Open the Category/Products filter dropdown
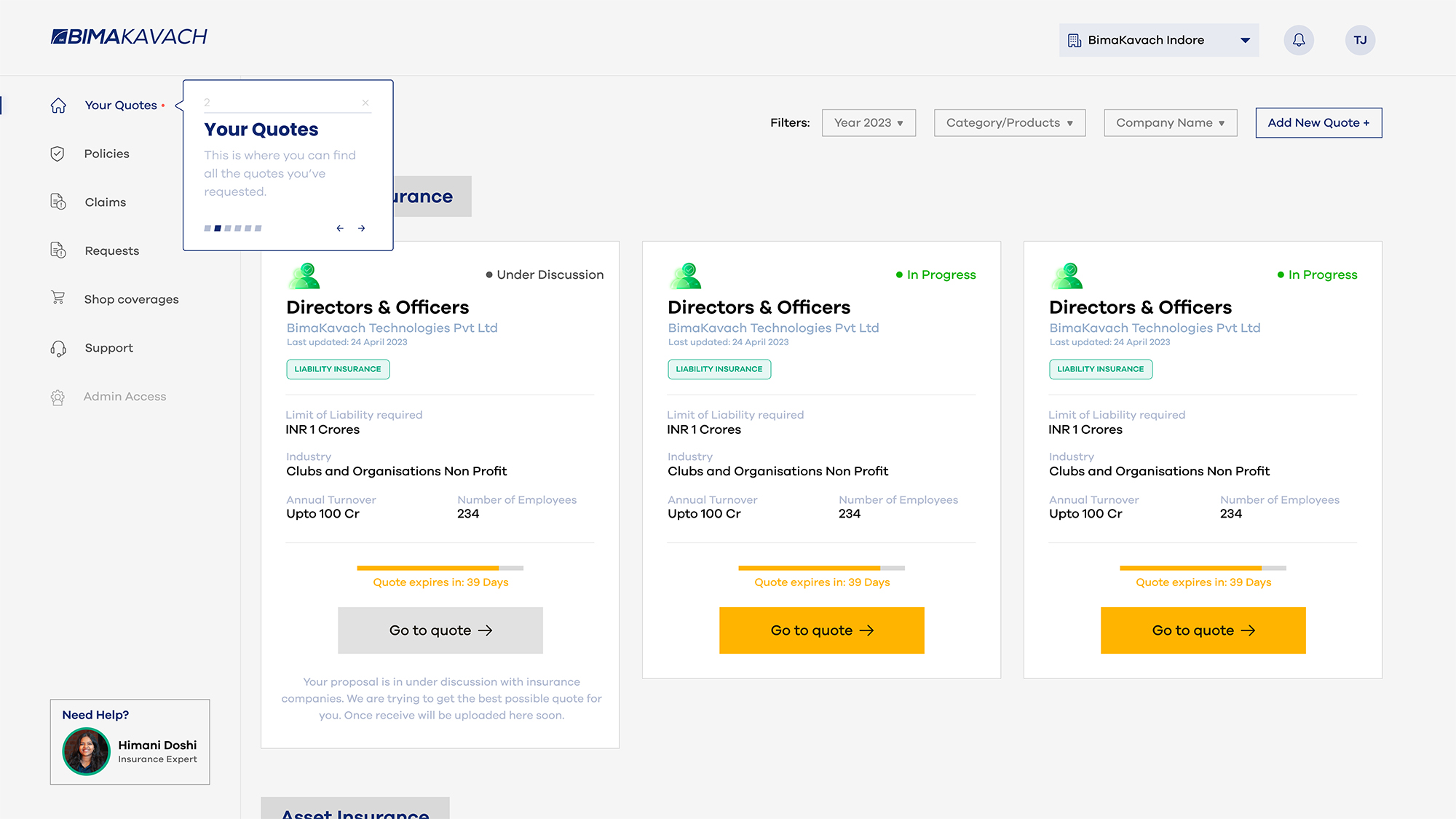Image resolution: width=1456 pixels, height=819 pixels. (1009, 123)
